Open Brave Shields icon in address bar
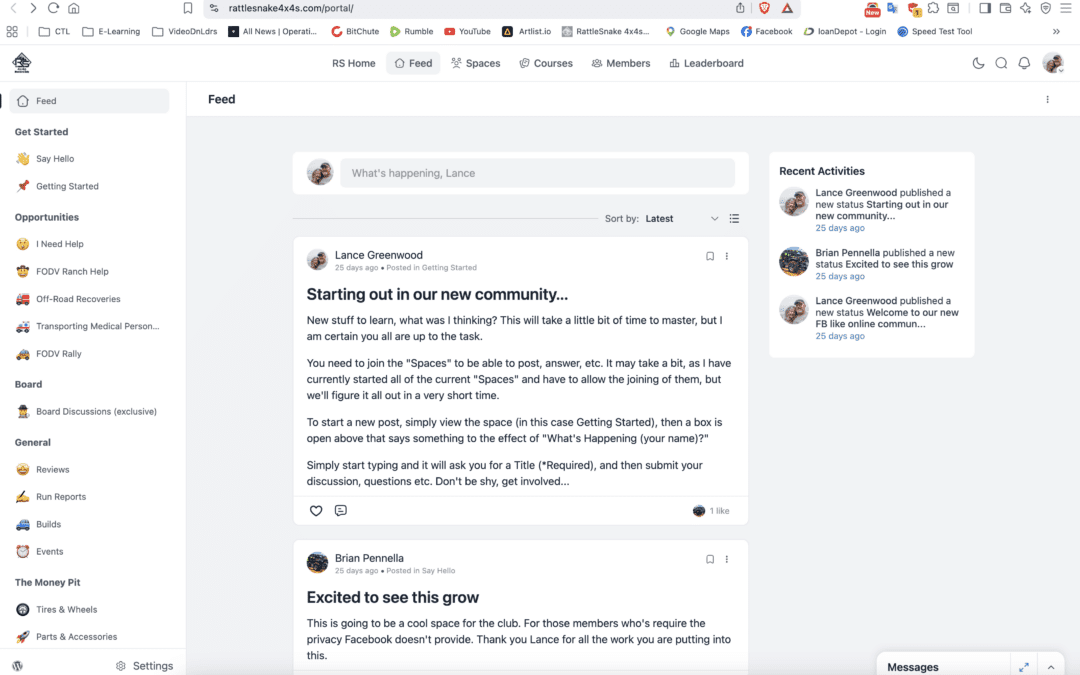This screenshot has height=675, width=1080. (764, 8)
